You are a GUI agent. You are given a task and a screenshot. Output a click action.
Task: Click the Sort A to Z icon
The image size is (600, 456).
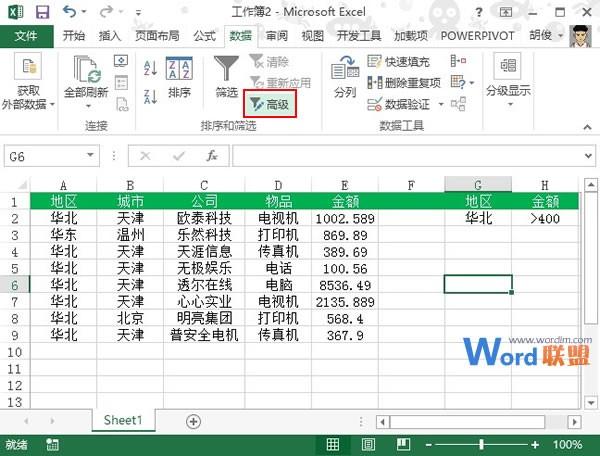pyautogui.click(x=150, y=68)
